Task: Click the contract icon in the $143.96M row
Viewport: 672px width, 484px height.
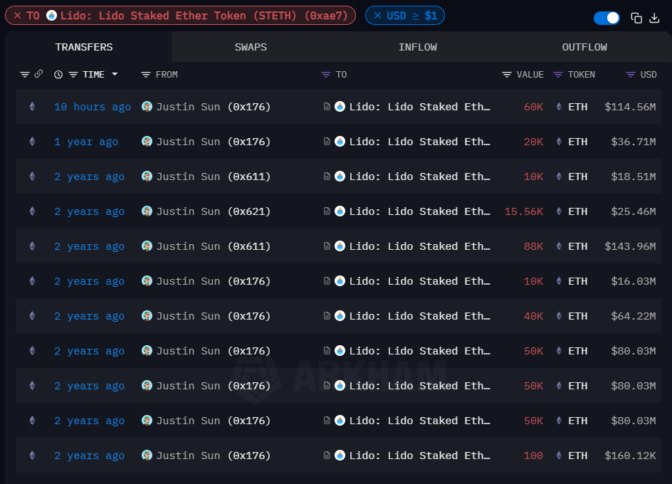Action: tap(327, 246)
